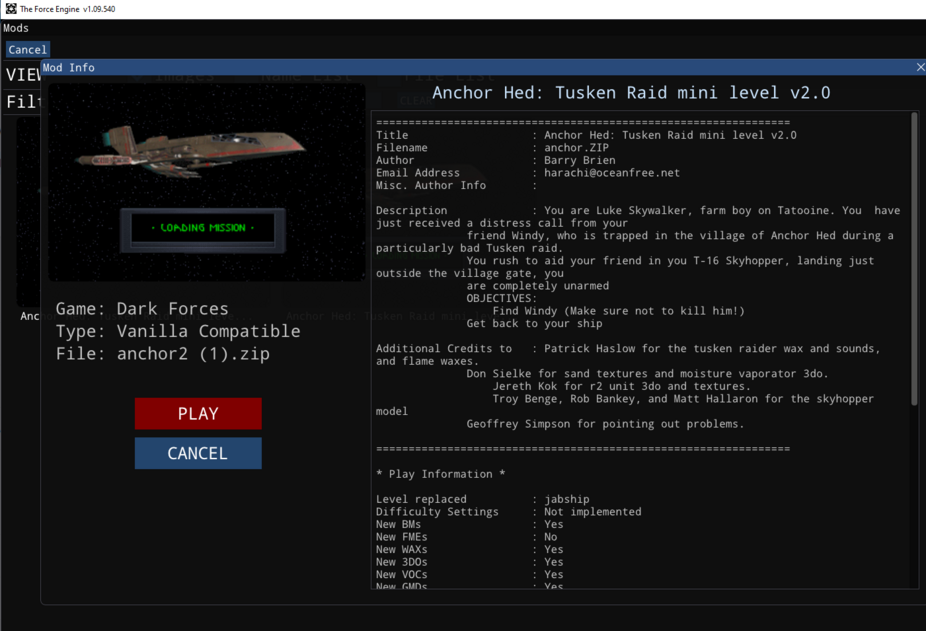Click the blue CANCEL button in Mod Info
This screenshot has height=631, width=926.
click(x=198, y=453)
